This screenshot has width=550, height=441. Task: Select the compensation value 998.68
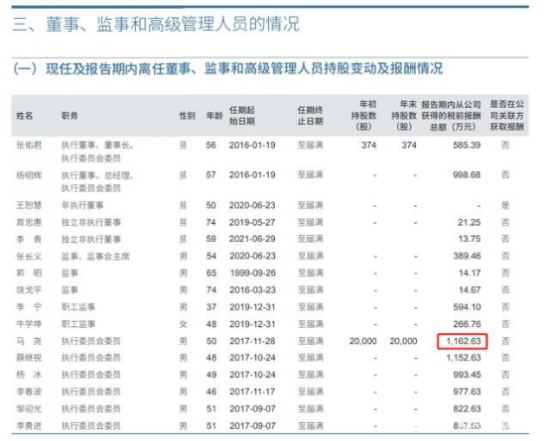(467, 175)
